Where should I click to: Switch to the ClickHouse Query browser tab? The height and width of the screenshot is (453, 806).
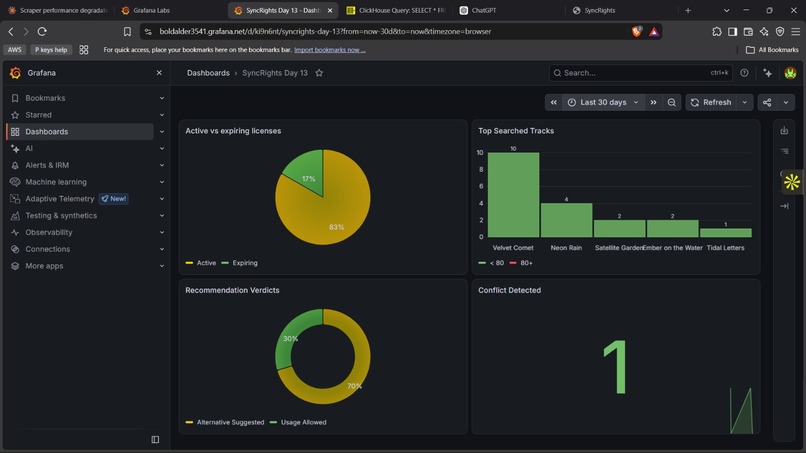click(396, 10)
